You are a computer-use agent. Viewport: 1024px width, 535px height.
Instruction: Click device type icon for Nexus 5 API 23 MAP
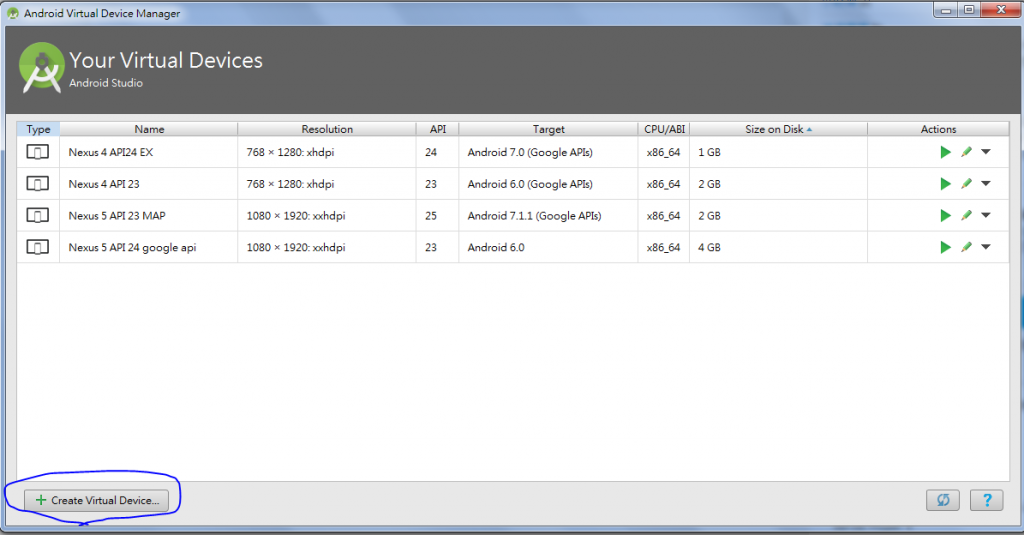click(38, 216)
